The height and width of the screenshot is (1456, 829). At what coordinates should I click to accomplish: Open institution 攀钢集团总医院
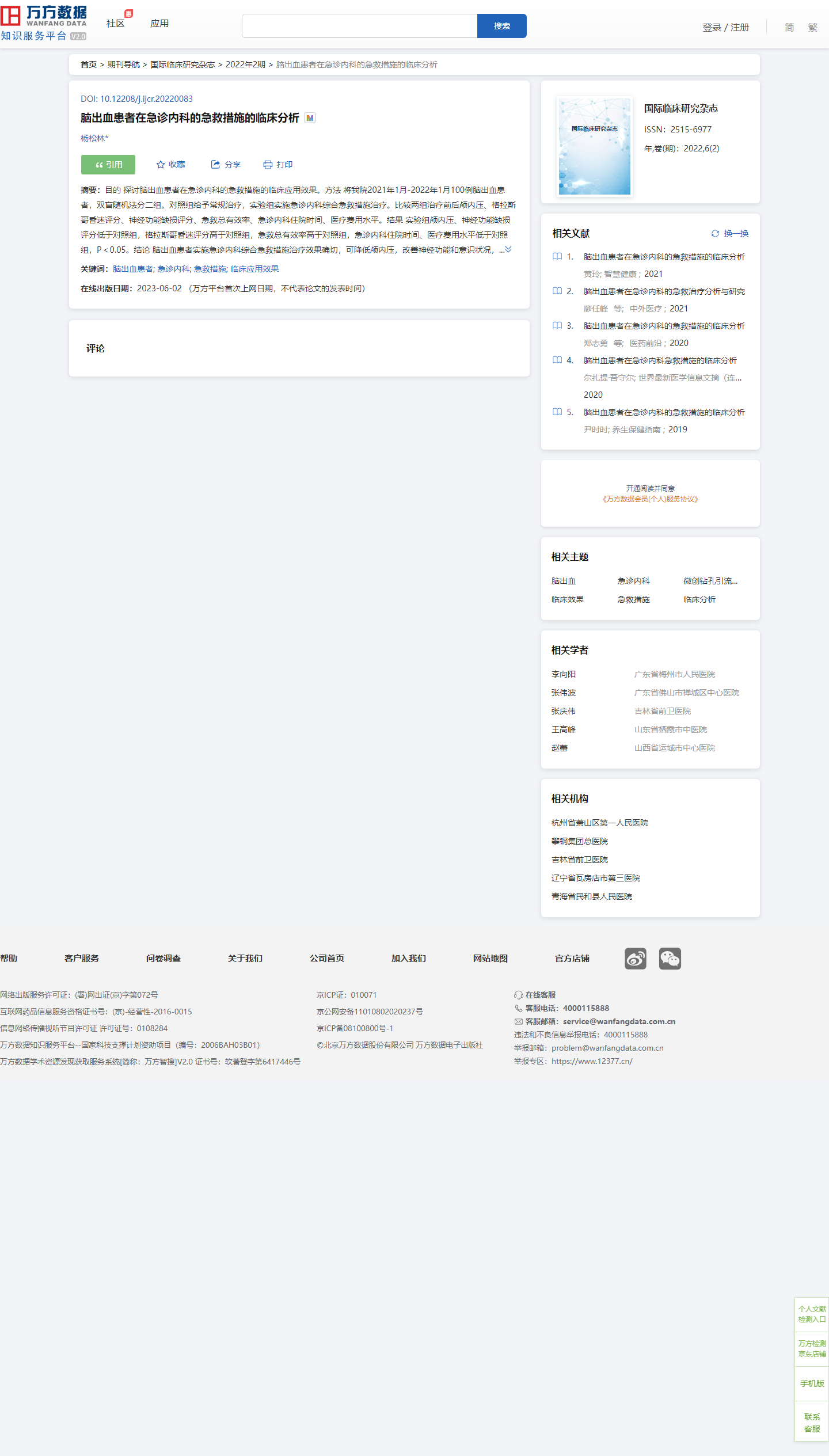[580, 841]
